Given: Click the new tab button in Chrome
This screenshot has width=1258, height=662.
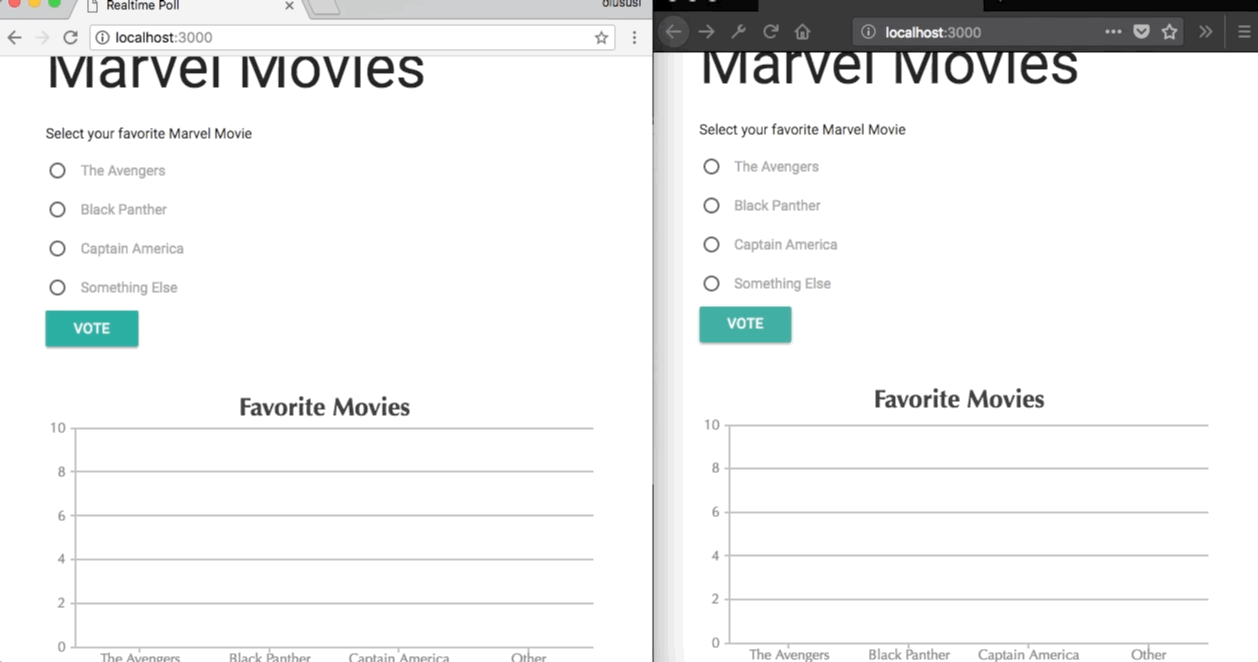Looking at the screenshot, I should (x=325, y=8).
